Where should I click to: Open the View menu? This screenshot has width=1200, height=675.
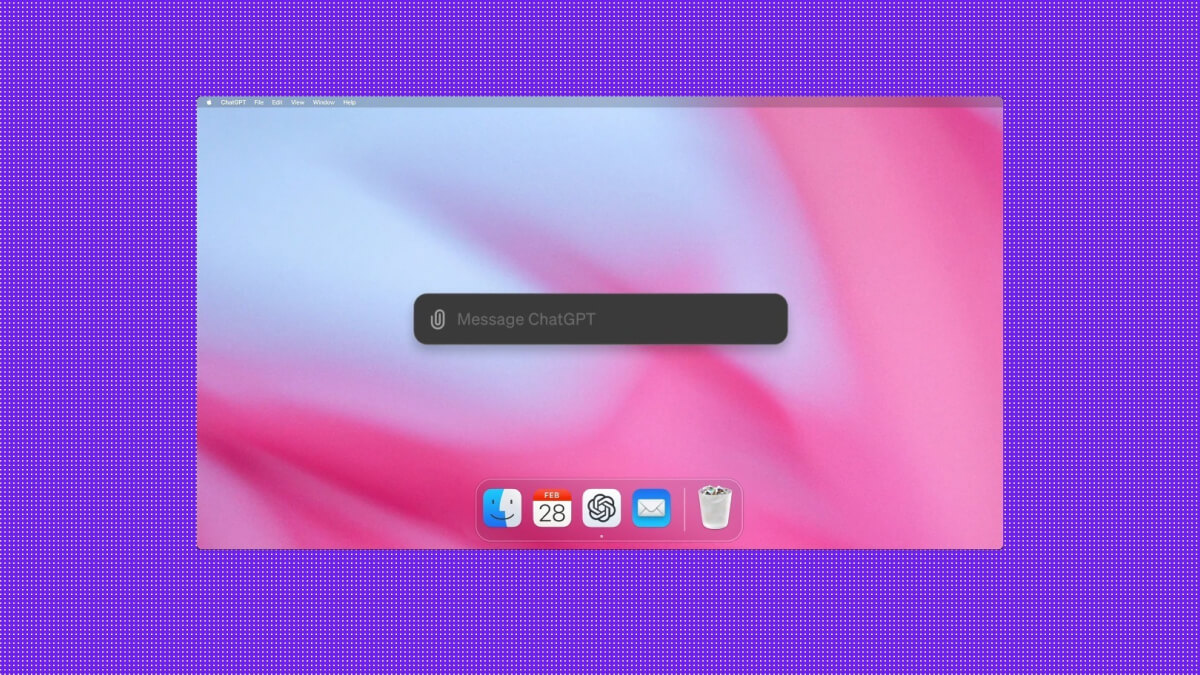(x=297, y=102)
